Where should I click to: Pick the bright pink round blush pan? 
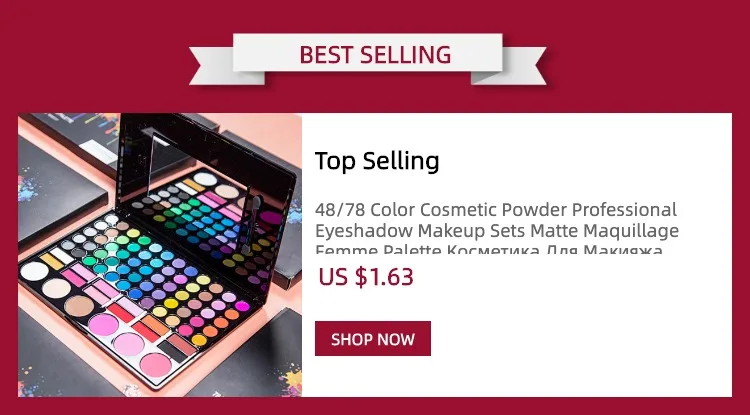(x=103, y=325)
